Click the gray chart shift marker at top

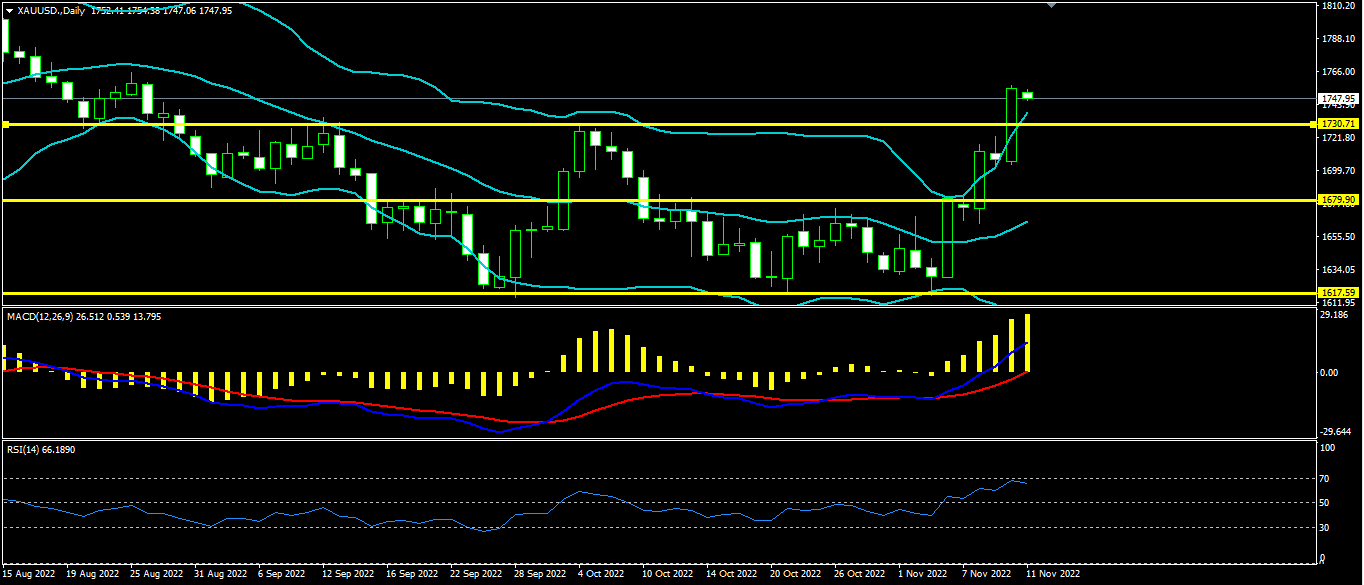coord(1049,5)
